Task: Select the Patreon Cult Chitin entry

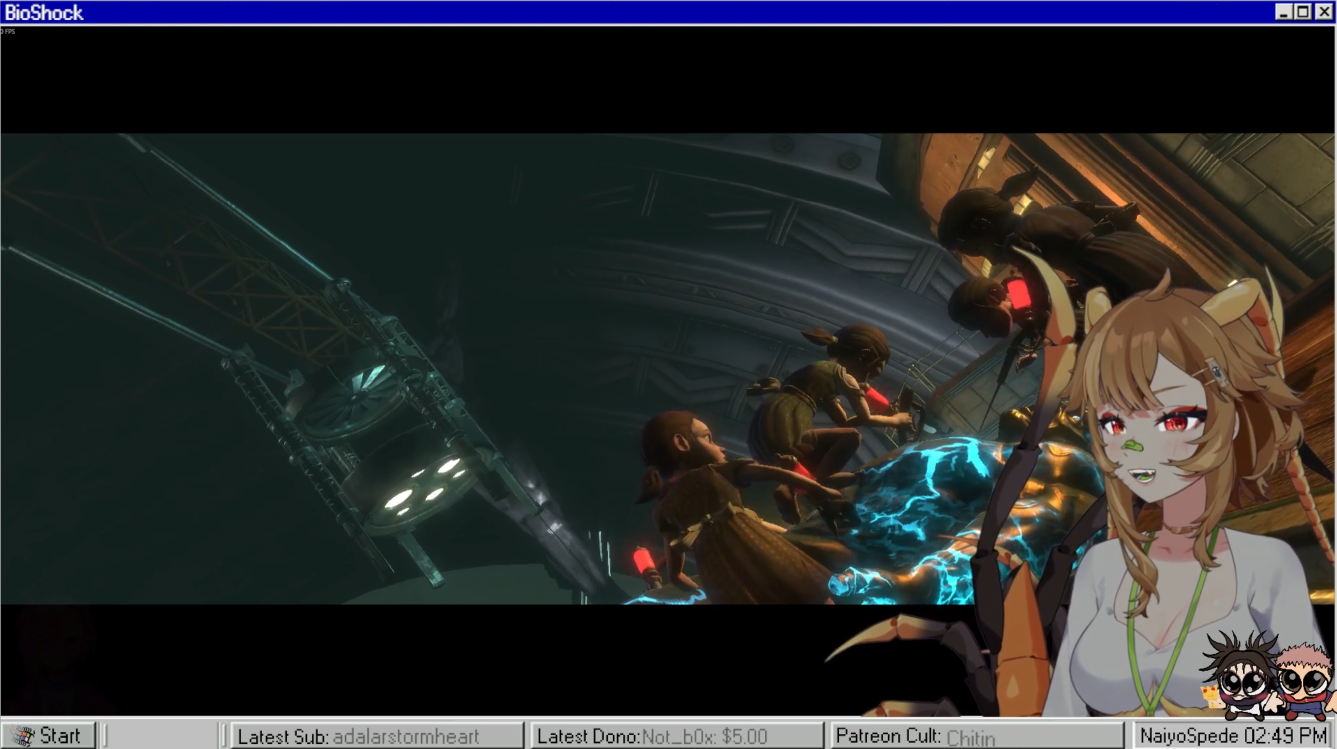Action: tap(979, 737)
